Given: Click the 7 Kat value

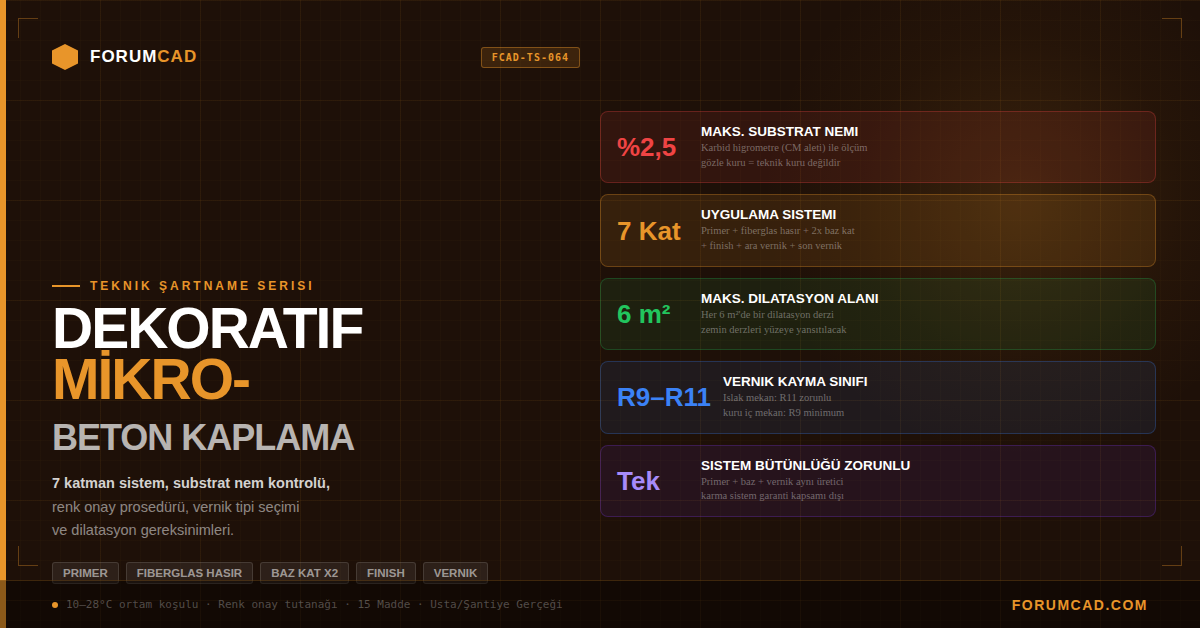Looking at the screenshot, I should [649, 231].
